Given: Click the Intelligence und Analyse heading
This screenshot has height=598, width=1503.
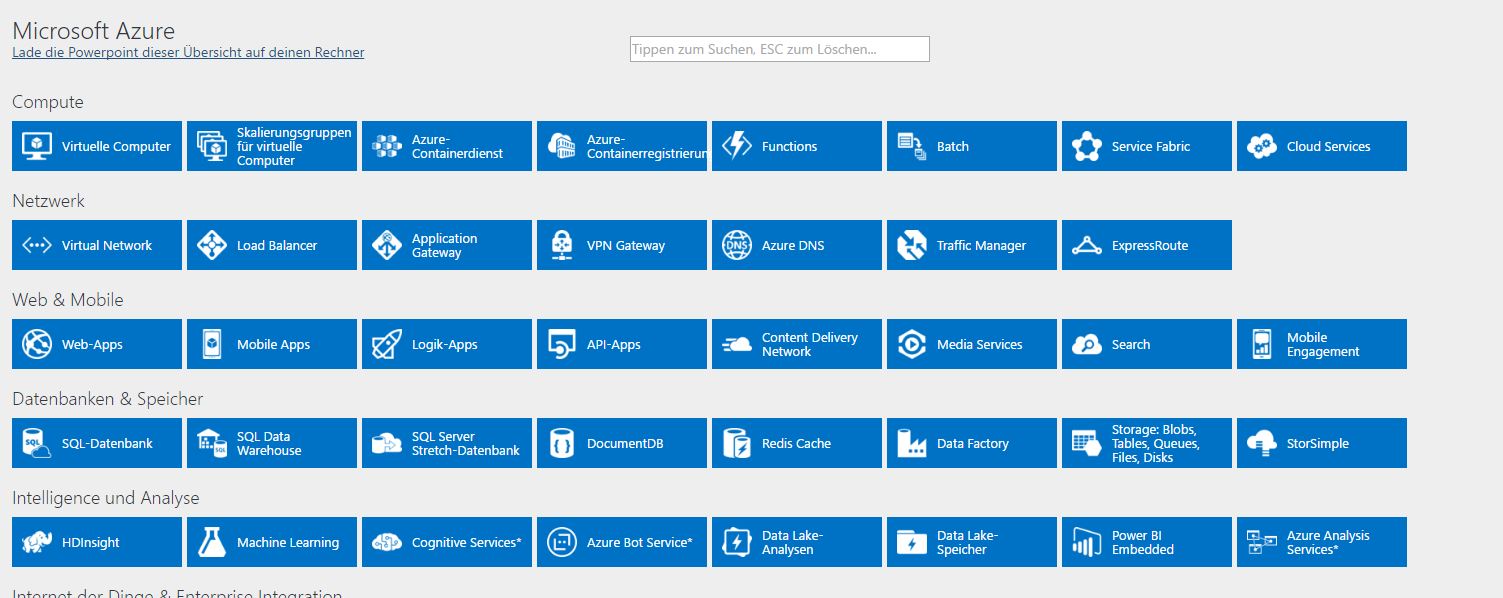Looking at the screenshot, I should pos(106,498).
